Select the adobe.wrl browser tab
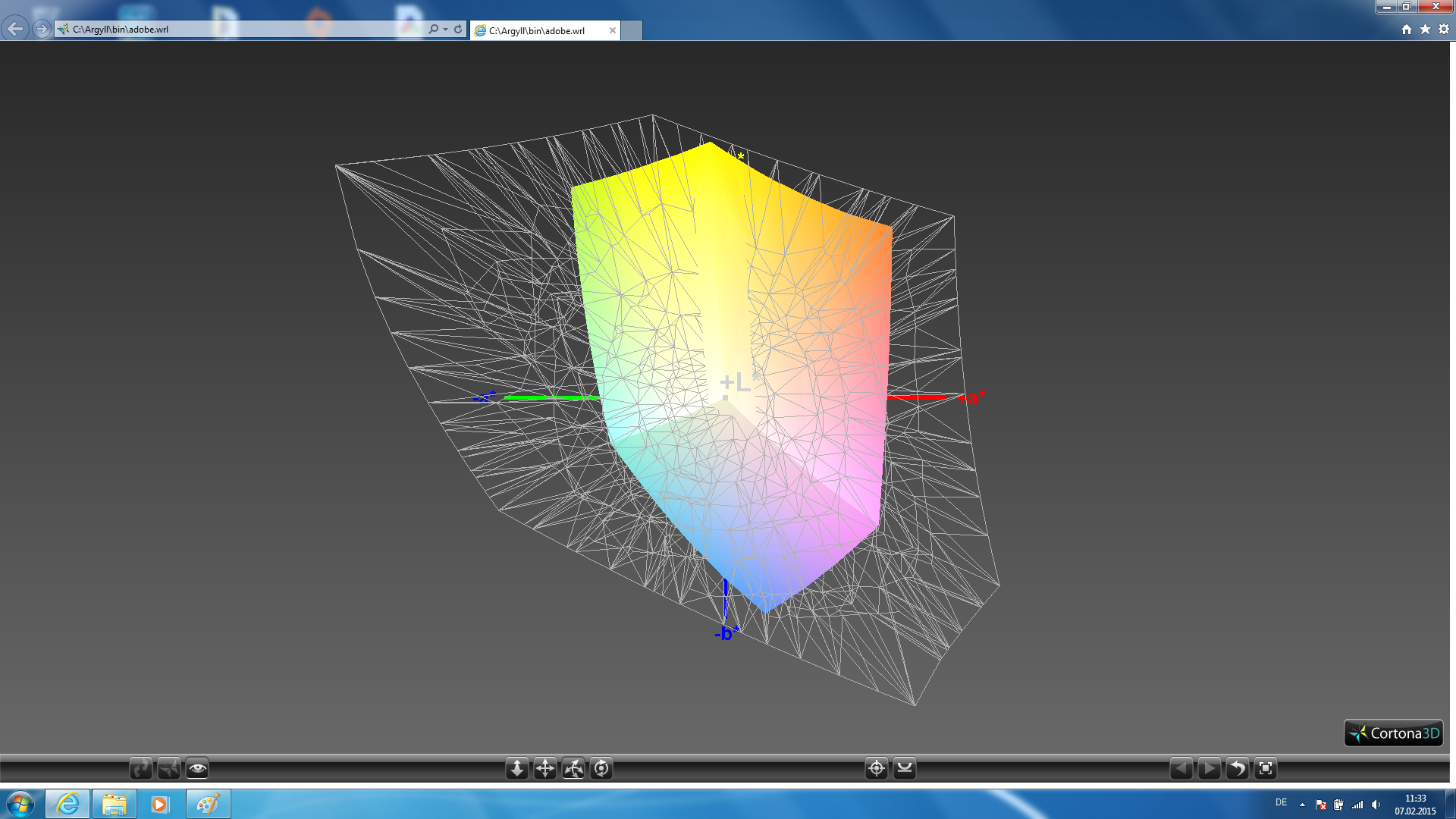This screenshot has height=819, width=1456. pos(537,30)
